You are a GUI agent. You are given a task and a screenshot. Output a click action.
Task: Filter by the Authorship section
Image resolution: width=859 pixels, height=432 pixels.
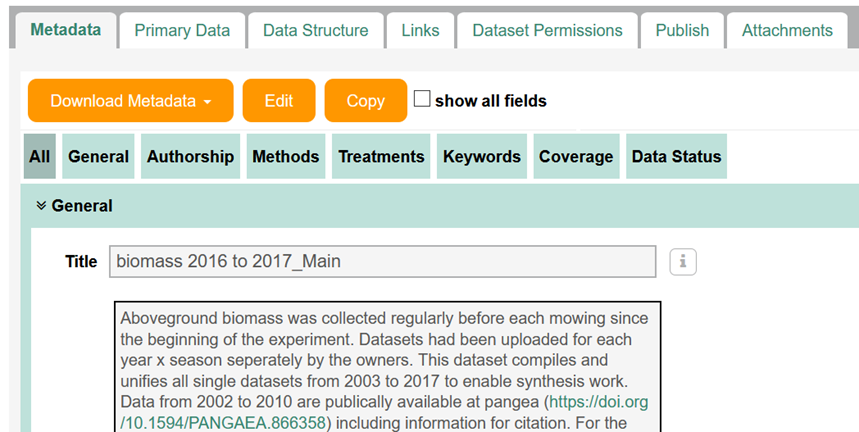(190, 156)
